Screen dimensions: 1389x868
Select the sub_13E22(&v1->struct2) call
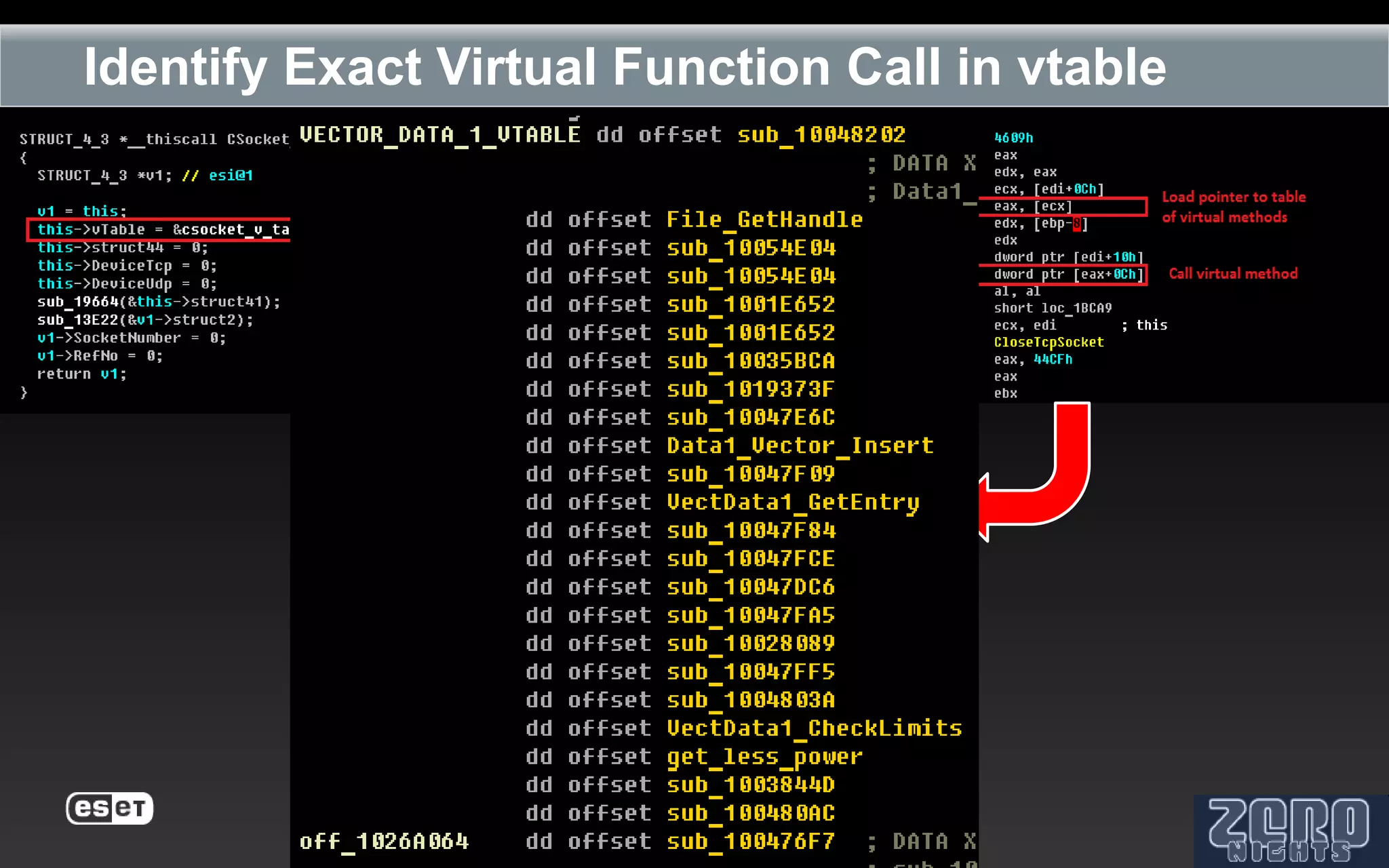coord(145,320)
